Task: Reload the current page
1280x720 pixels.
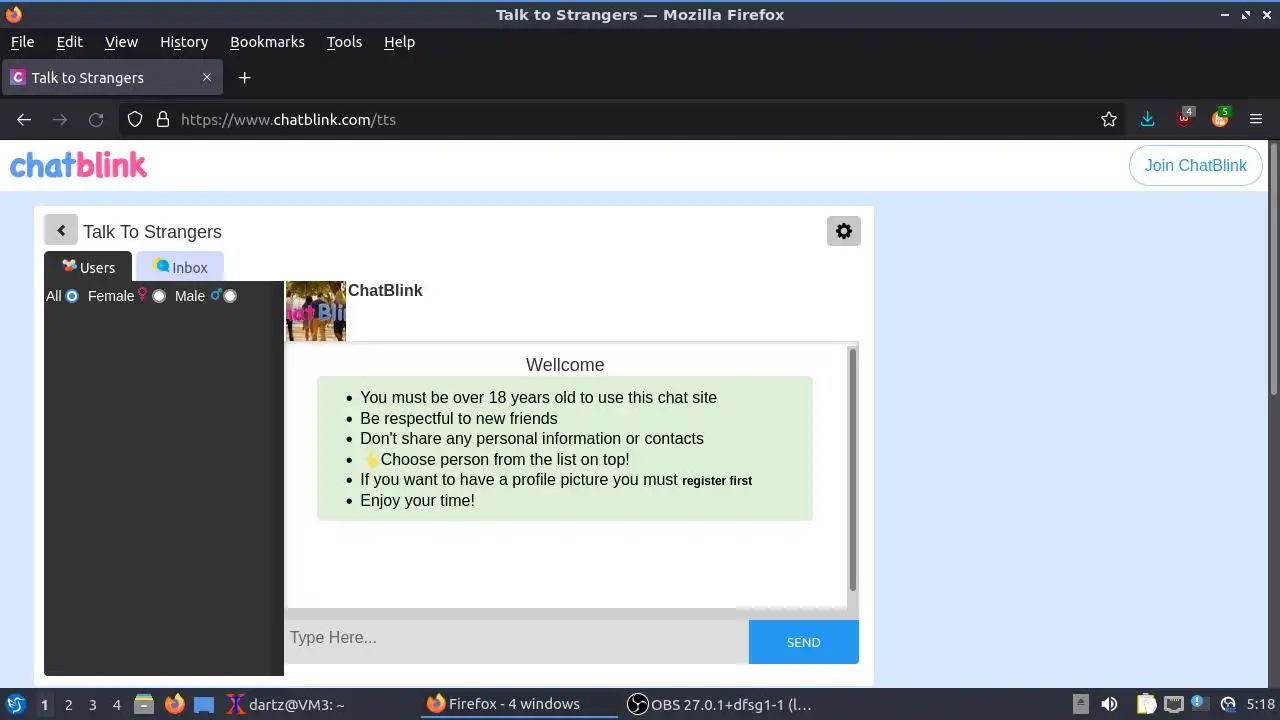Action: [96, 119]
